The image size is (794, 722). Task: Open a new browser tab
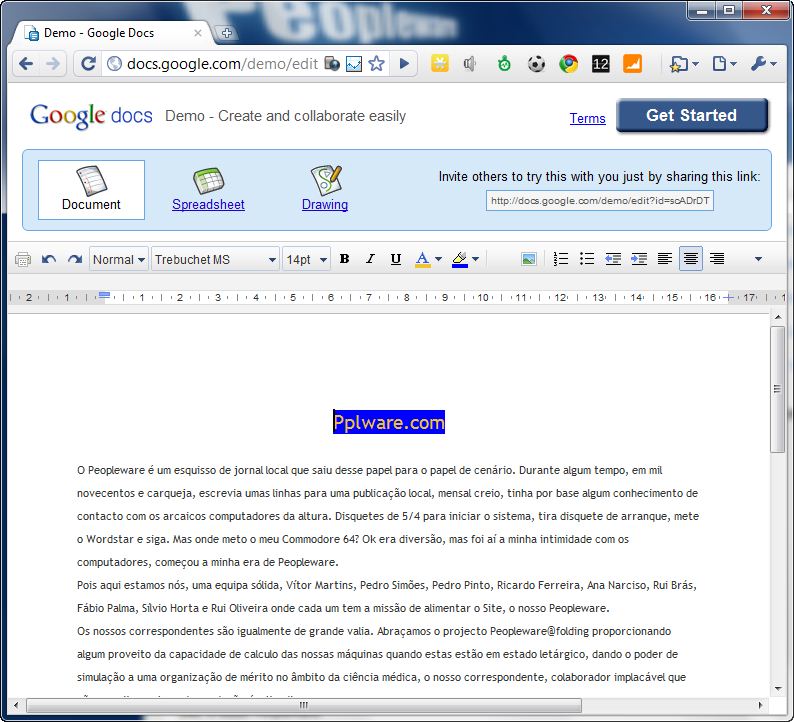(226, 33)
